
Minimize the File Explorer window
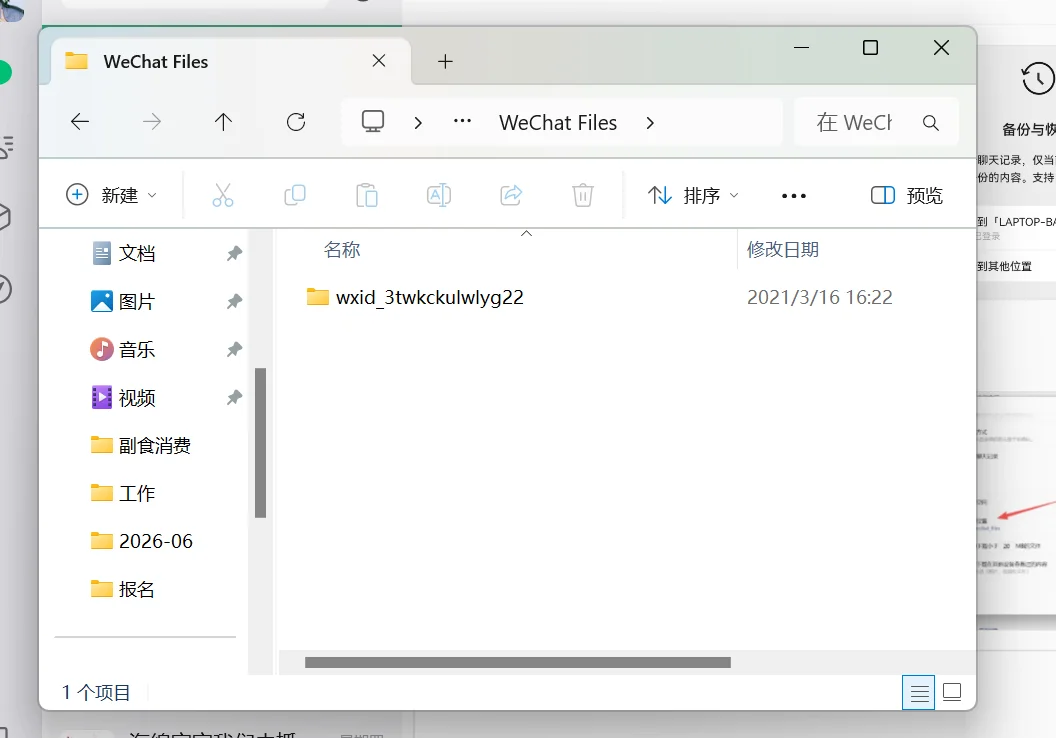(x=801, y=48)
